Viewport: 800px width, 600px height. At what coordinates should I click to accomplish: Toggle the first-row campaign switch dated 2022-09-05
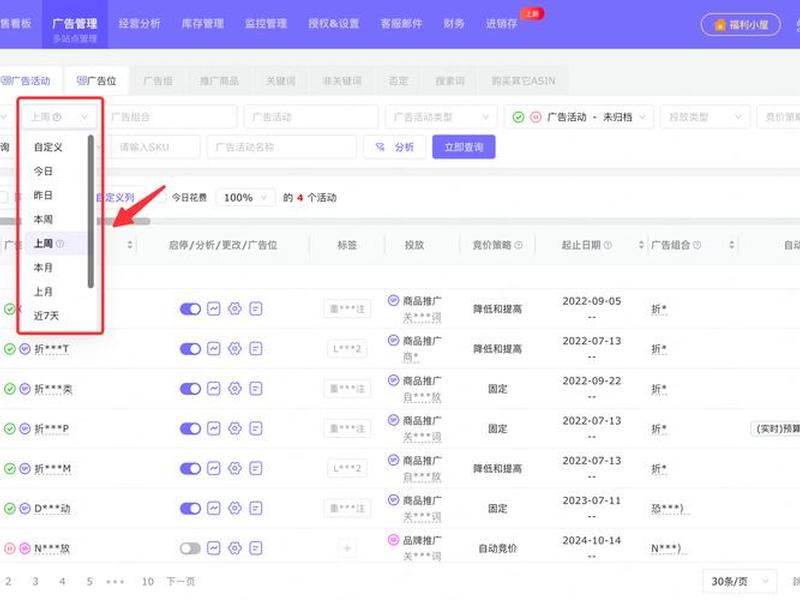pos(190,309)
